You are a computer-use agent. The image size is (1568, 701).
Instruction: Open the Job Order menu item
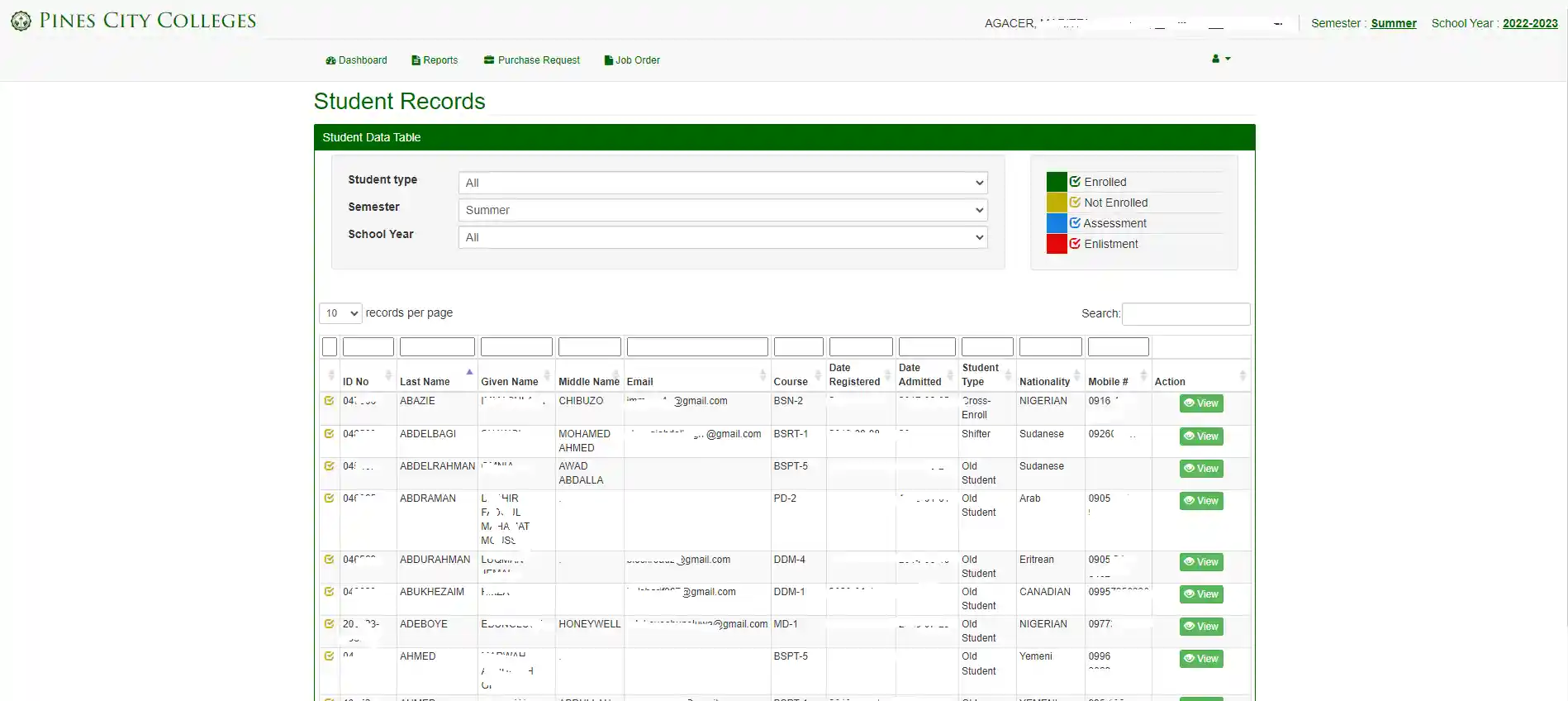click(632, 60)
